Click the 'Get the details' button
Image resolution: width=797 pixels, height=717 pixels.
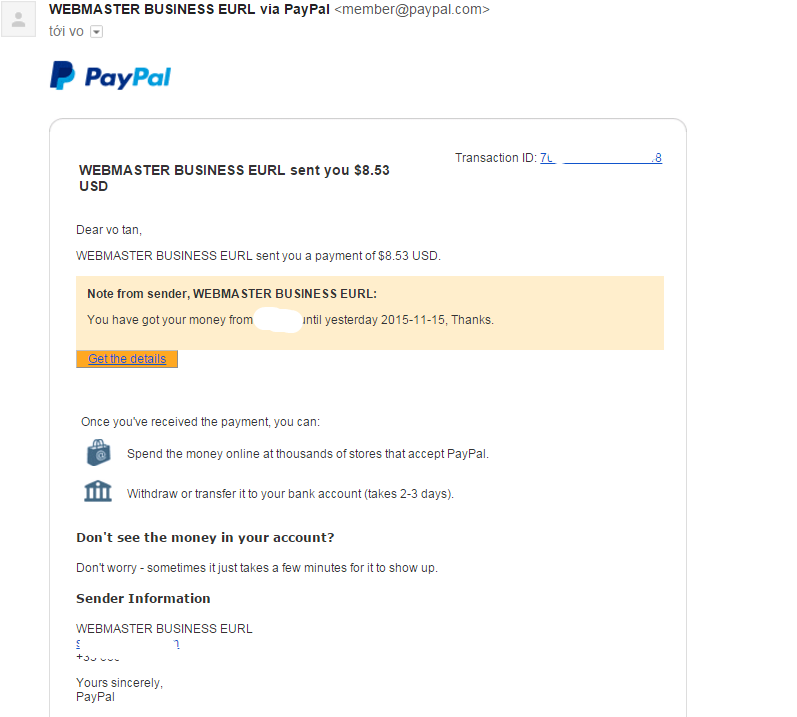[127, 359]
